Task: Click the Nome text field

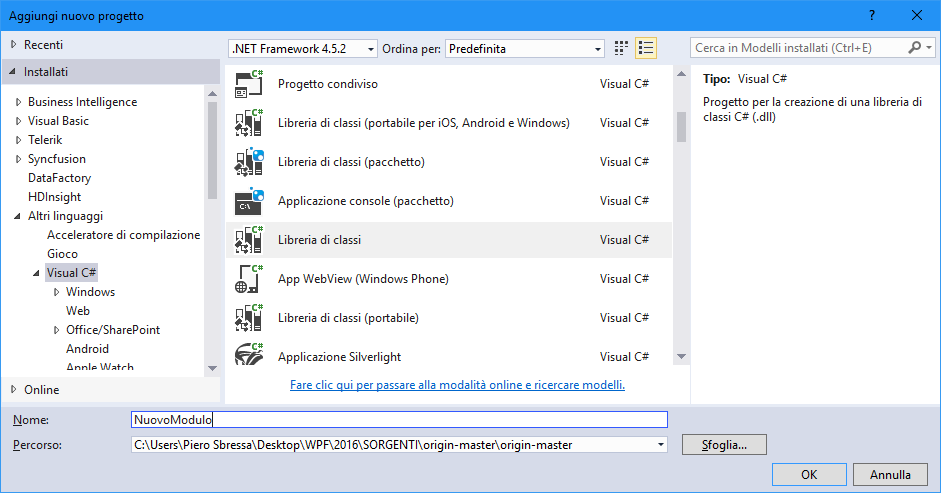Action: tap(399, 419)
